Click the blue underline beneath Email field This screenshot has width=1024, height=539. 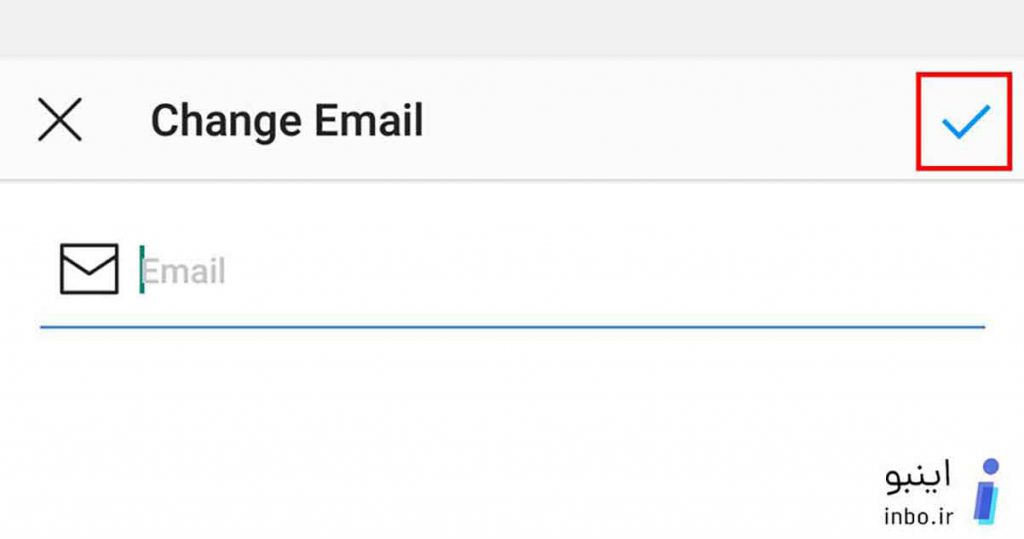coord(513,326)
